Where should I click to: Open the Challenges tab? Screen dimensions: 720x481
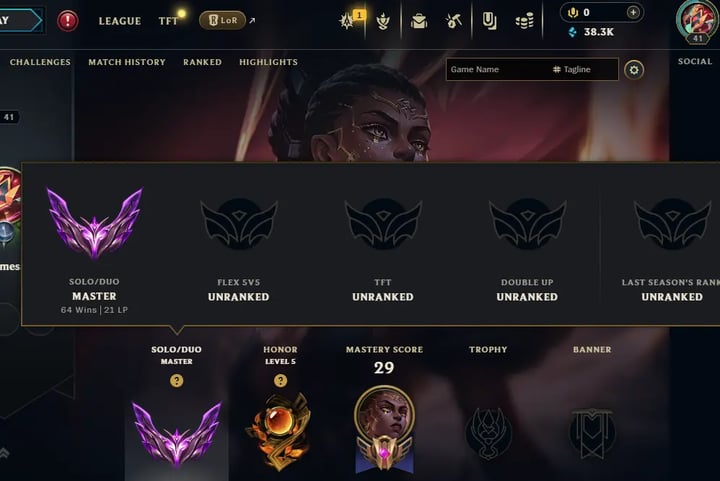(x=40, y=62)
